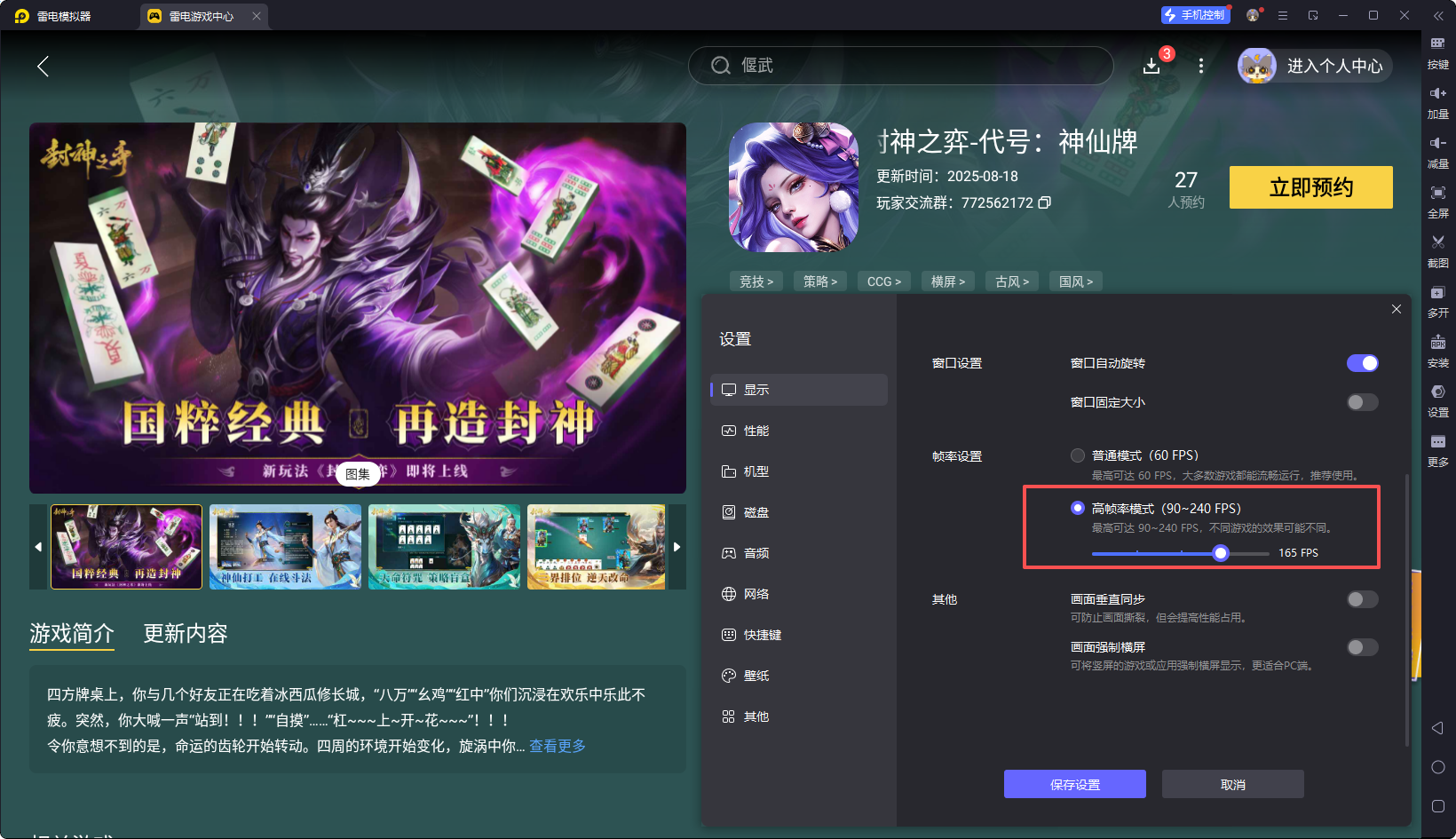Open 多开 multi-instance manager
The height and width of the screenshot is (839, 1456).
[1438, 300]
